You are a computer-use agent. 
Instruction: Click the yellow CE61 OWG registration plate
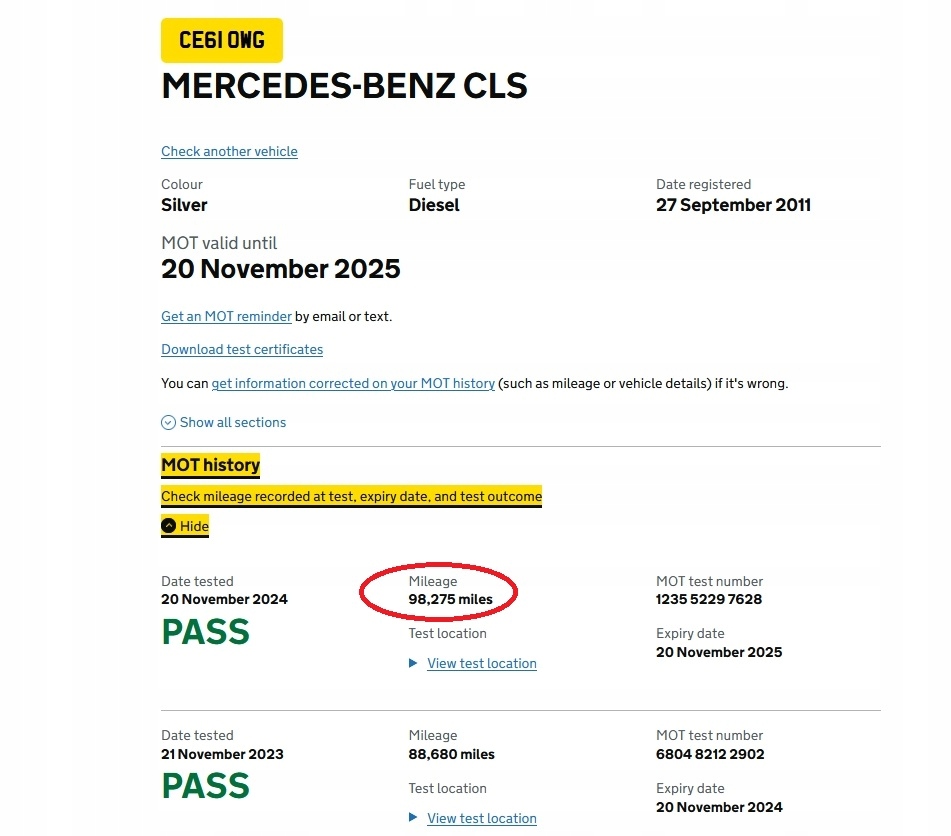[x=221, y=40]
